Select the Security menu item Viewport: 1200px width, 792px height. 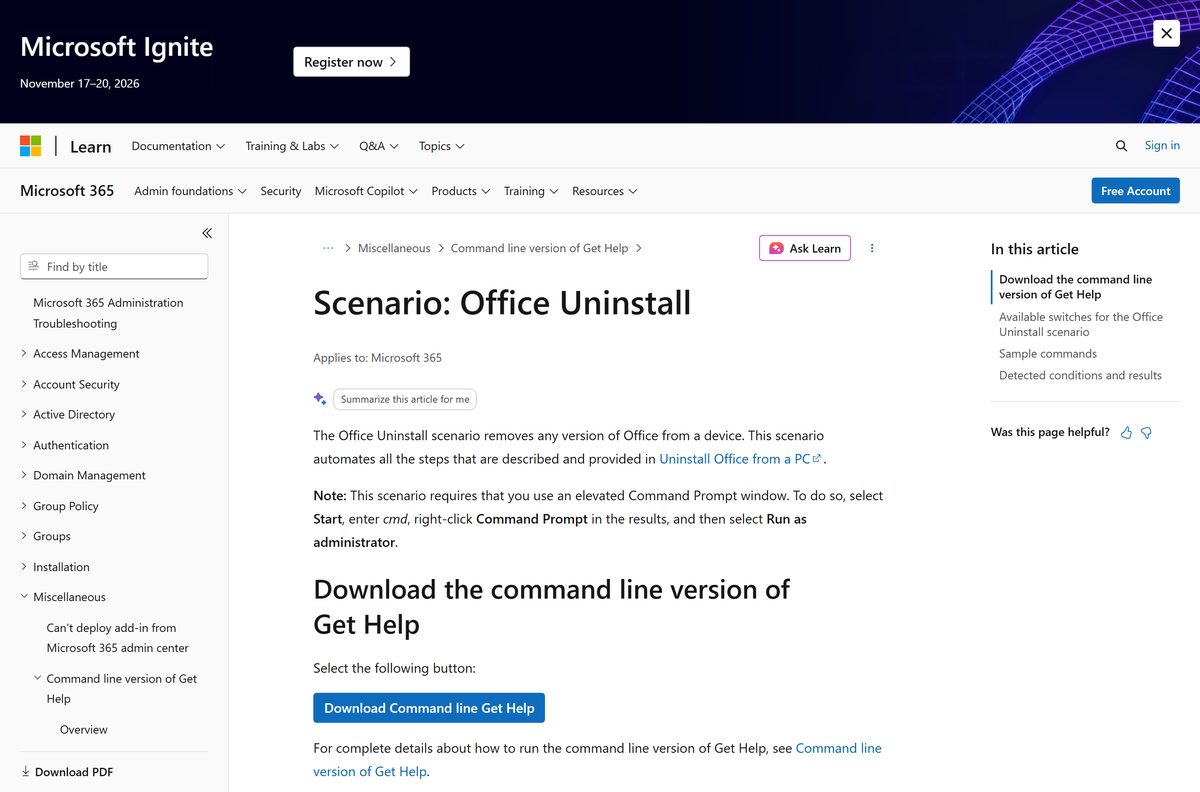(x=281, y=191)
